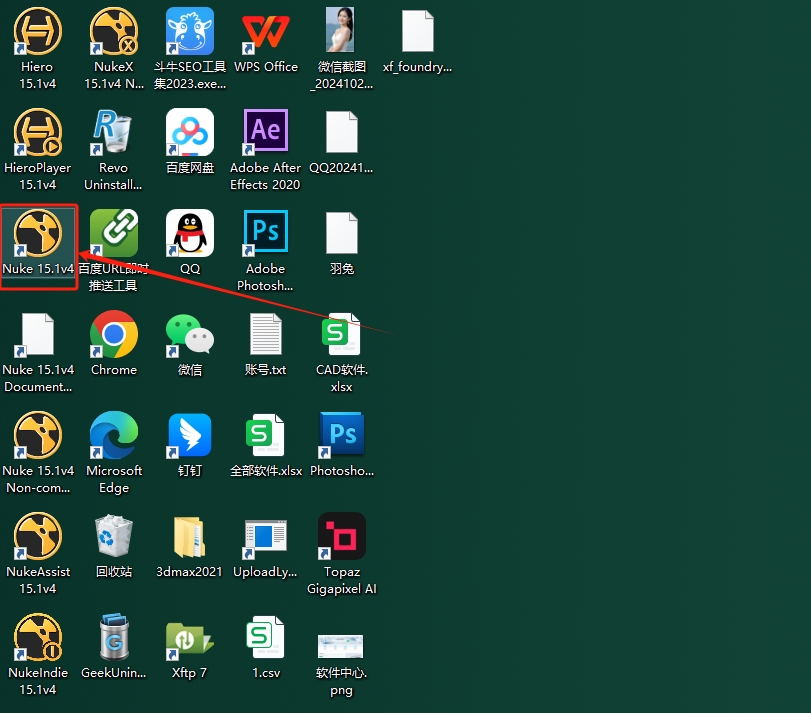Click the 回收站 recycle bin icon
Image resolution: width=811 pixels, height=713 pixels.
pos(114,537)
